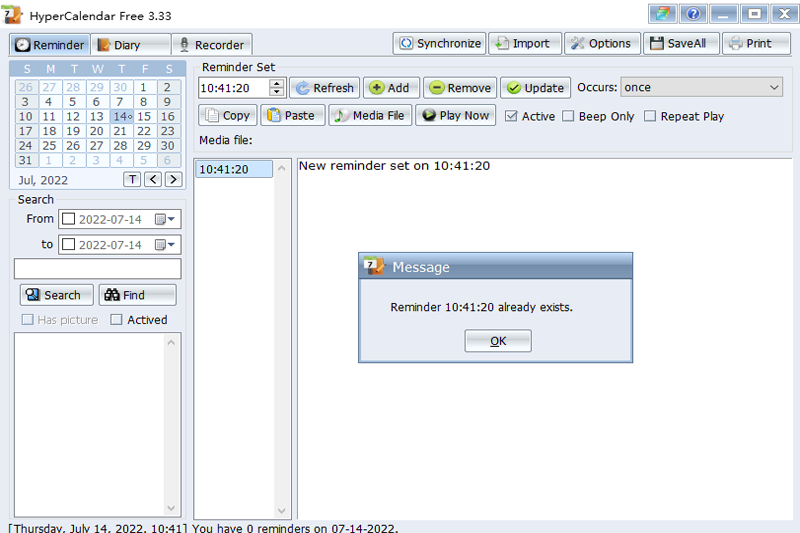Select July 8 in the calendar
This screenshot has width=800, height=533.
pos(144,101)
